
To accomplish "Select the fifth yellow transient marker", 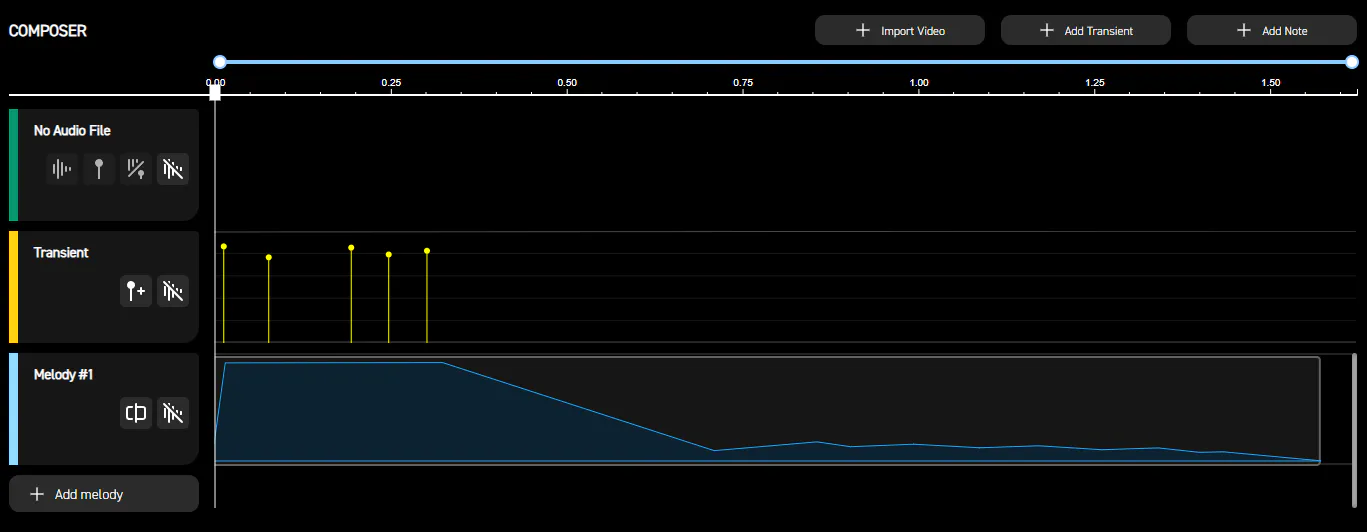I will [427, 250].
